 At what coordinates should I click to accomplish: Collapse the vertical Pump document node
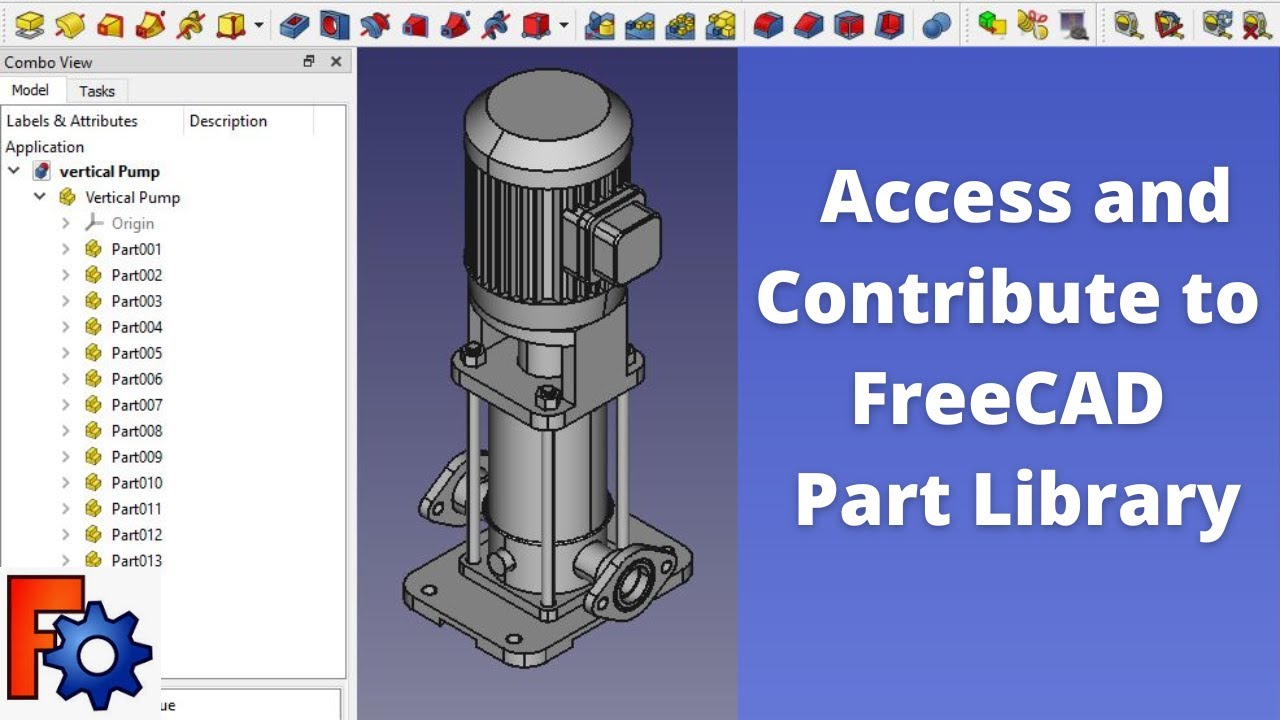(x=14, y=171)
